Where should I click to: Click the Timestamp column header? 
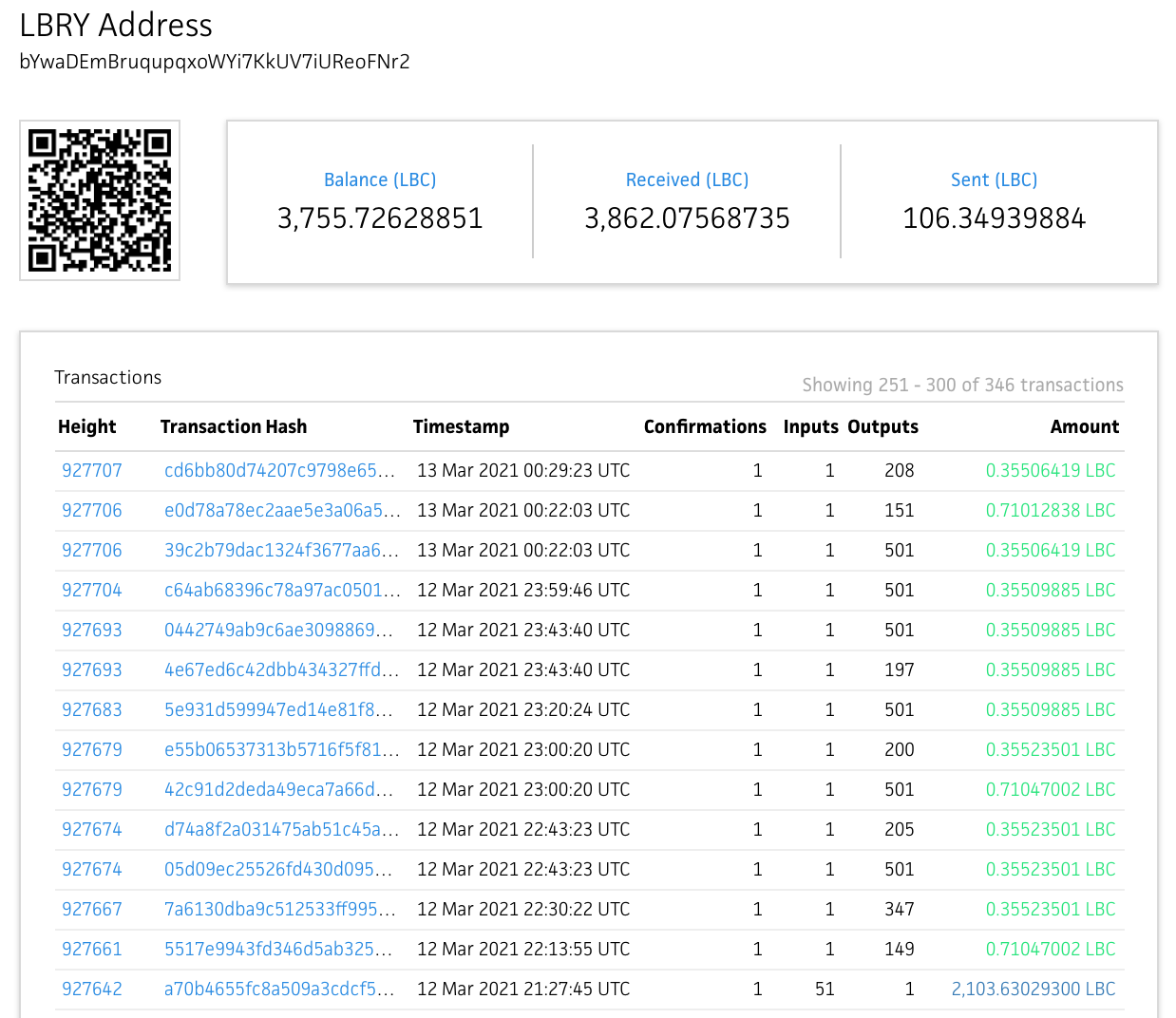tap(461, 426)
